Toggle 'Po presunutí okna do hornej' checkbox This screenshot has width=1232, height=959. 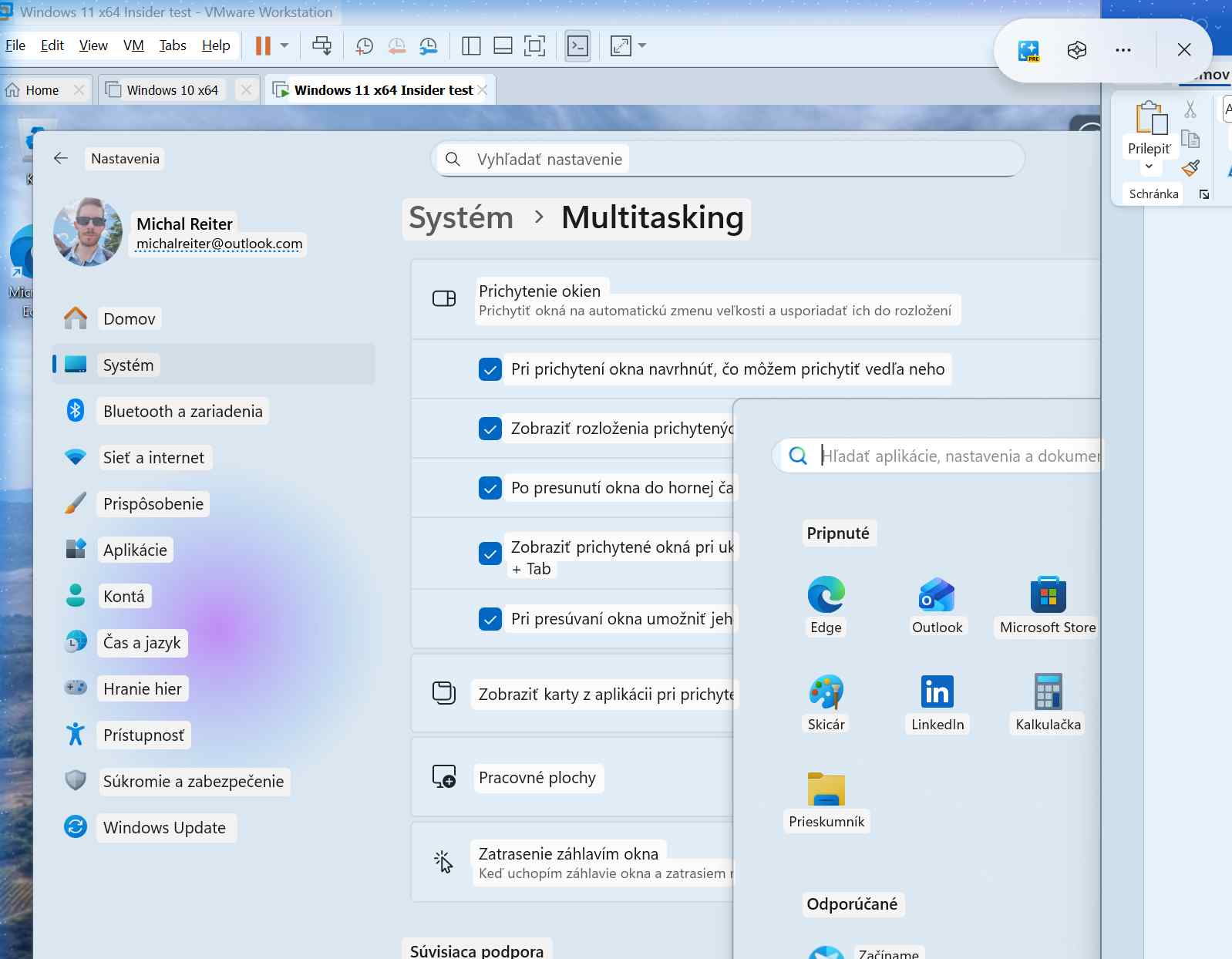490,488
